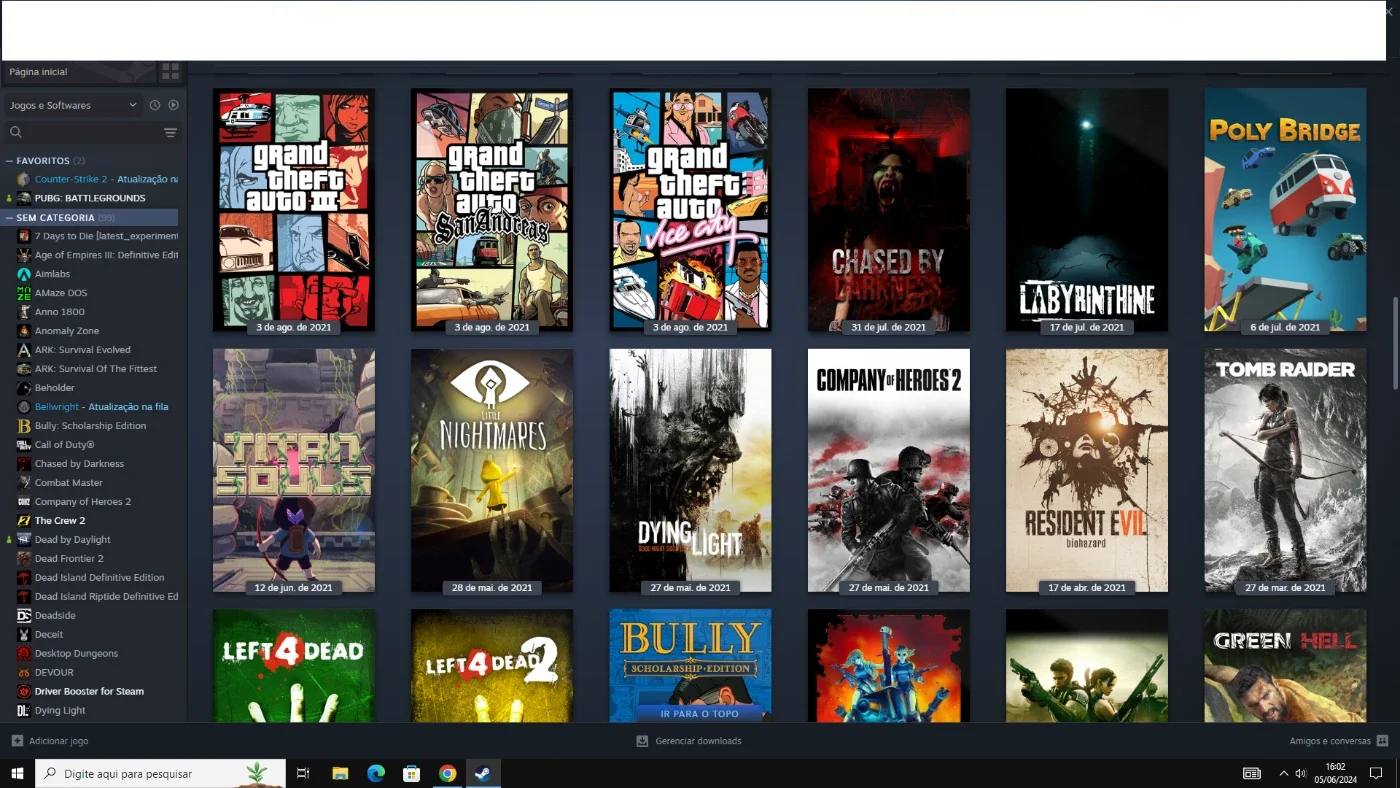Viewport: 1400px width, 788px height.
Task: Click the Windows taskbar search box
Action: click(160, 773)
